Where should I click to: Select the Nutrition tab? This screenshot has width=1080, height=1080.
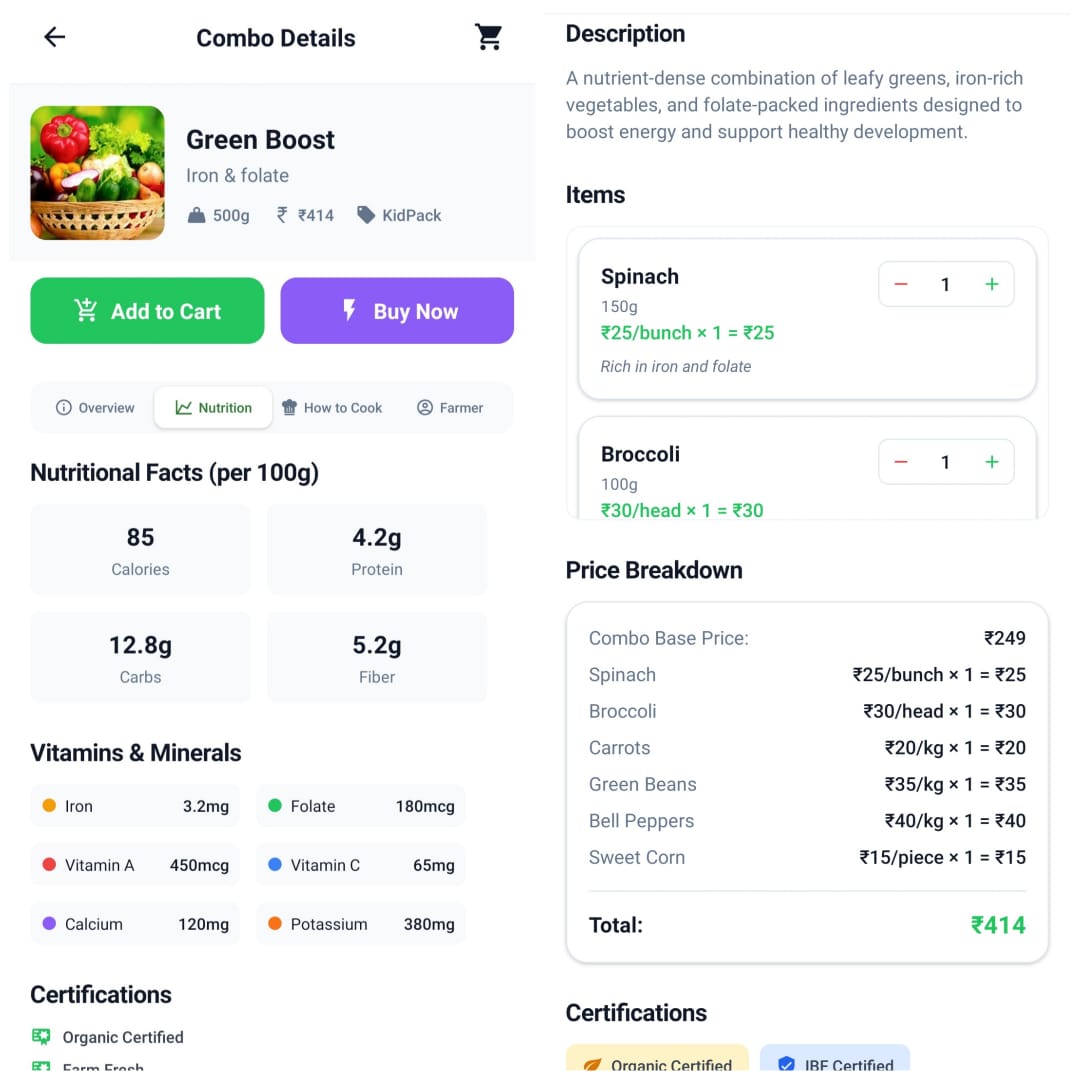tap(213, 408)
